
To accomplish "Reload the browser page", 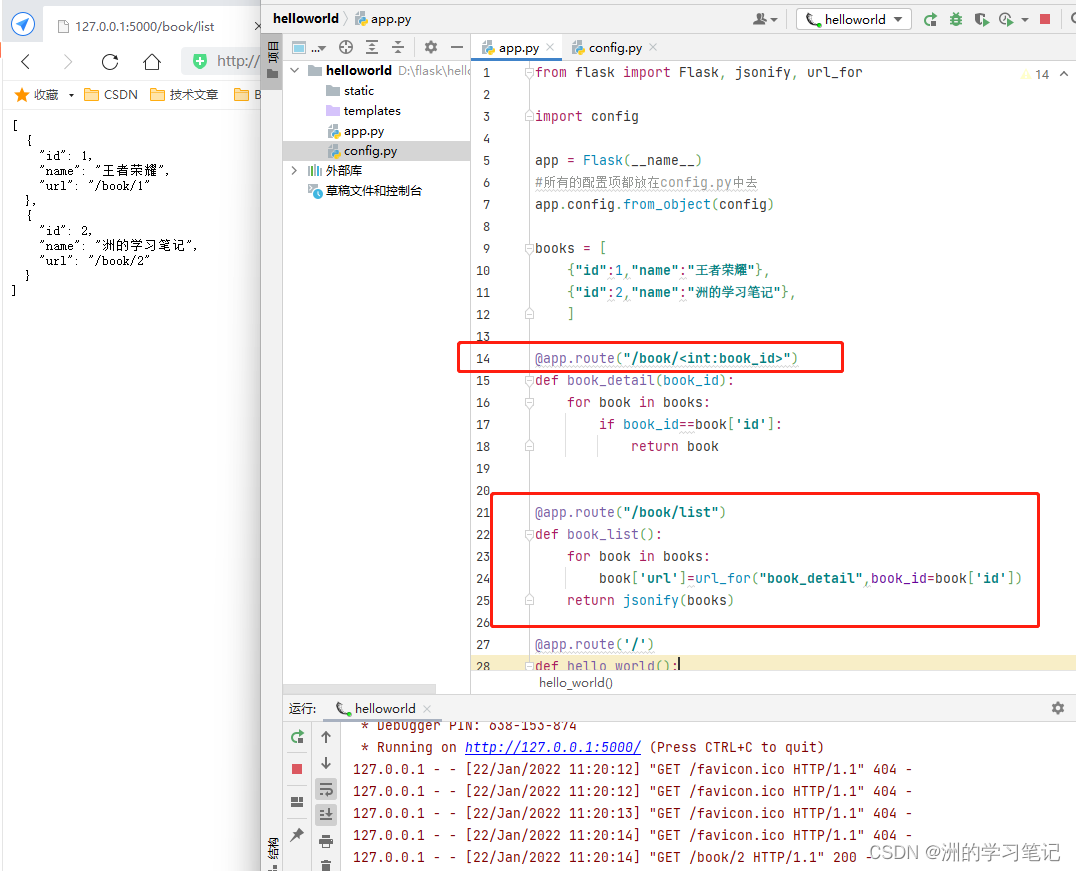I will 110,62.
